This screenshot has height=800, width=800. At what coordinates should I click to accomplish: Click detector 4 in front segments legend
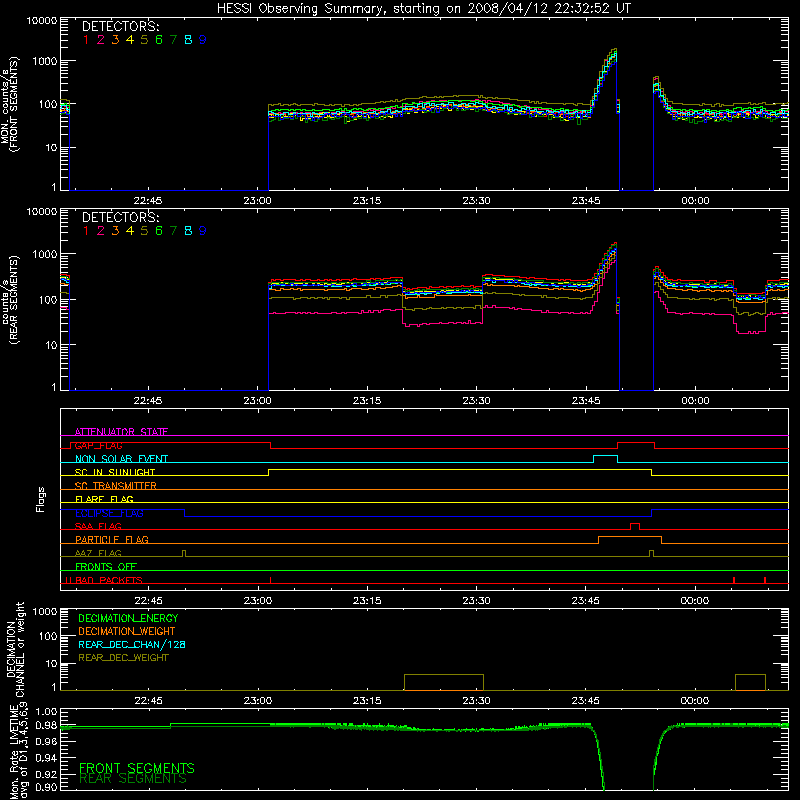[130, 40]
